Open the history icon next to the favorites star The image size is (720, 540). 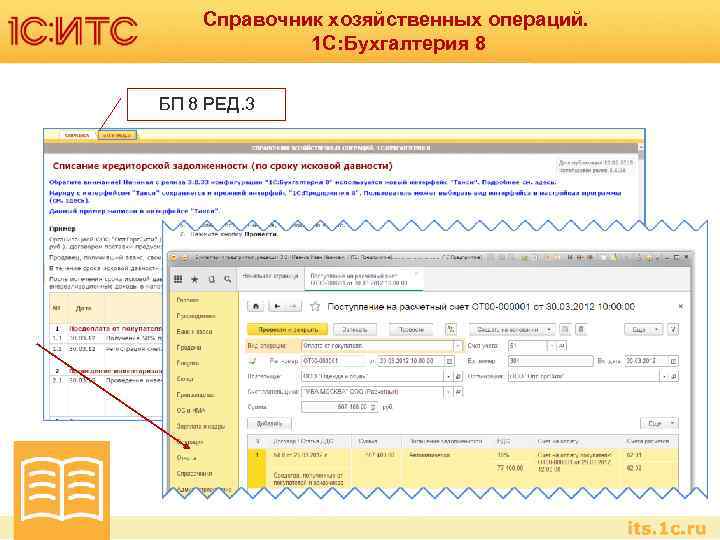(x=212, y=279)
